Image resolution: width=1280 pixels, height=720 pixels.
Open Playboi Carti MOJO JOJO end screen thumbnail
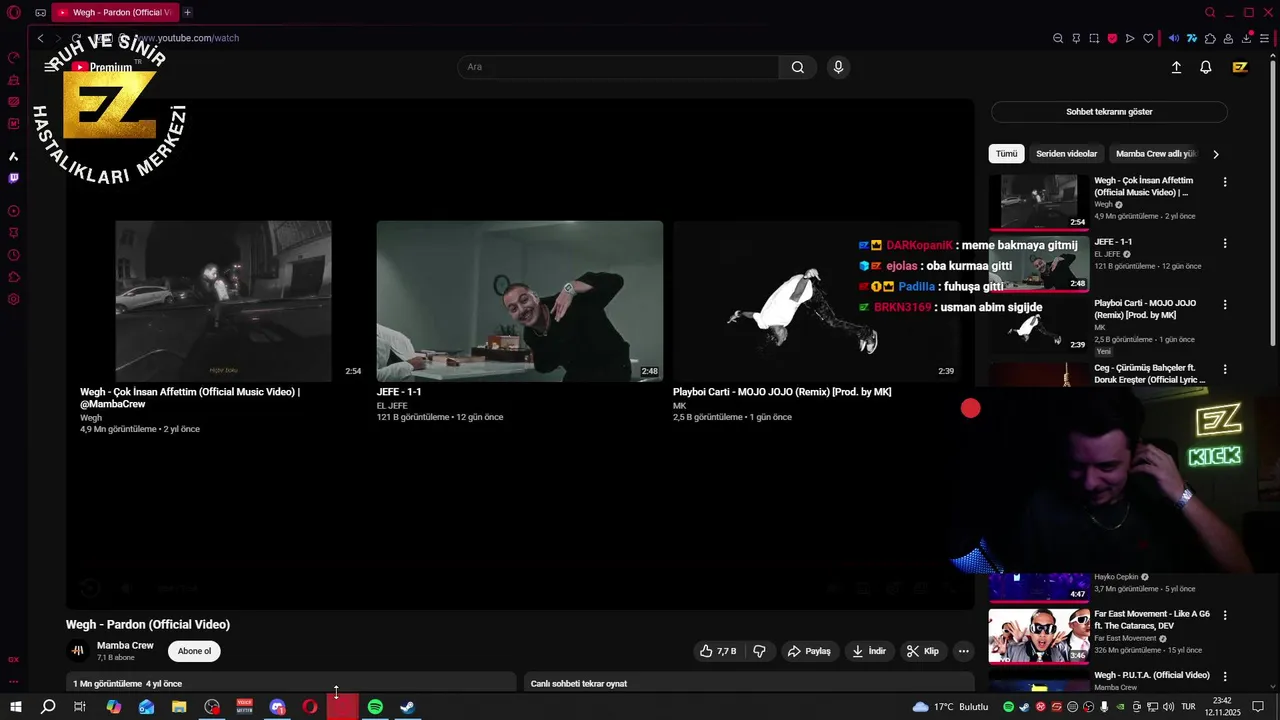[815, 301]
